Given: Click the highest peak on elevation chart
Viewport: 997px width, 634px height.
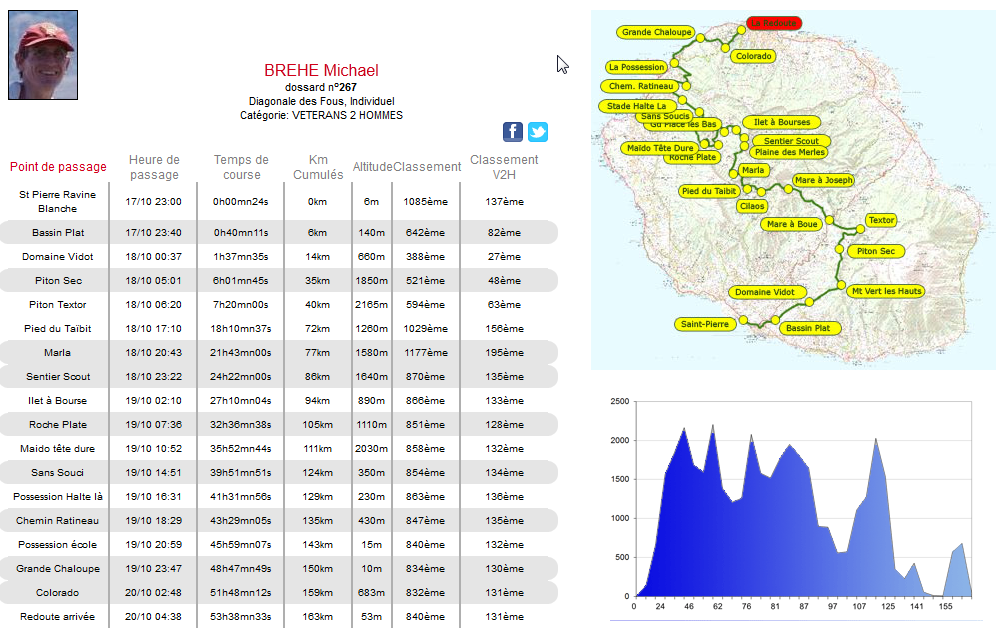Looking at the screenshot, I should pos(713,426).
